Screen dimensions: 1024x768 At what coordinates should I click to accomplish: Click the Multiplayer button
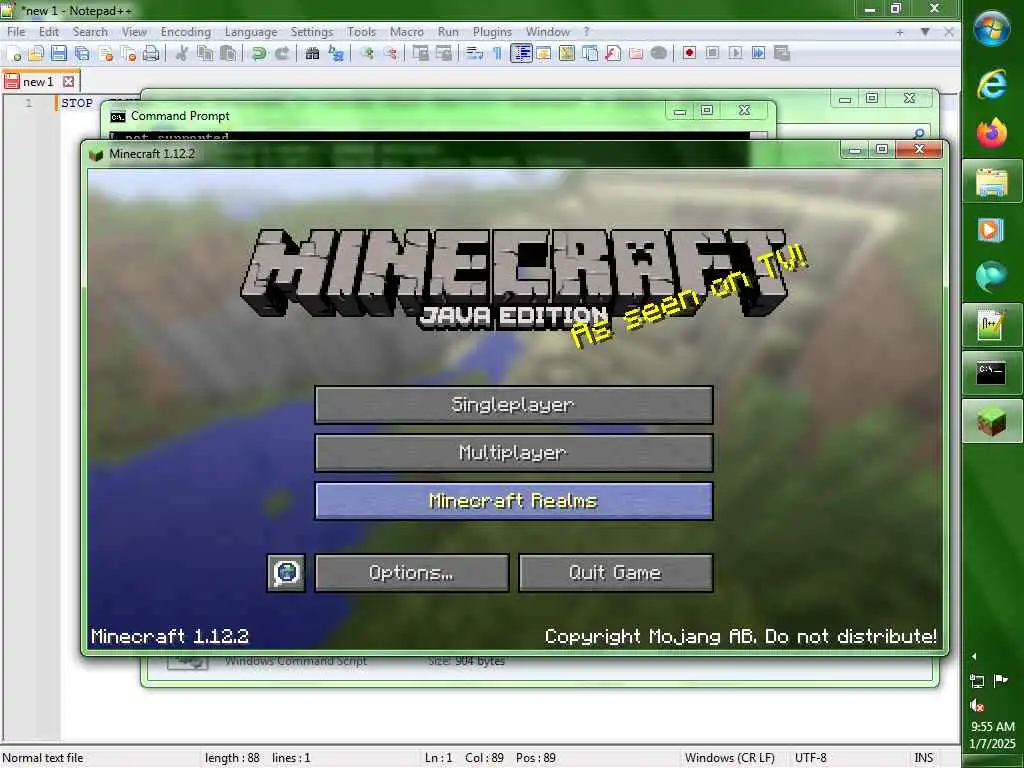click(513, 453)
